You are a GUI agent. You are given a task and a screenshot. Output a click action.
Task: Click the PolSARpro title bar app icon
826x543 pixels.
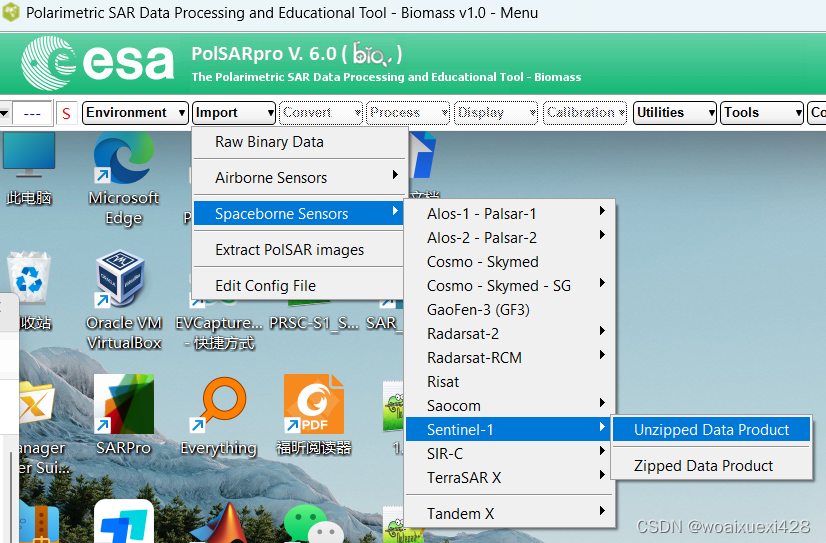pos(11,12)
